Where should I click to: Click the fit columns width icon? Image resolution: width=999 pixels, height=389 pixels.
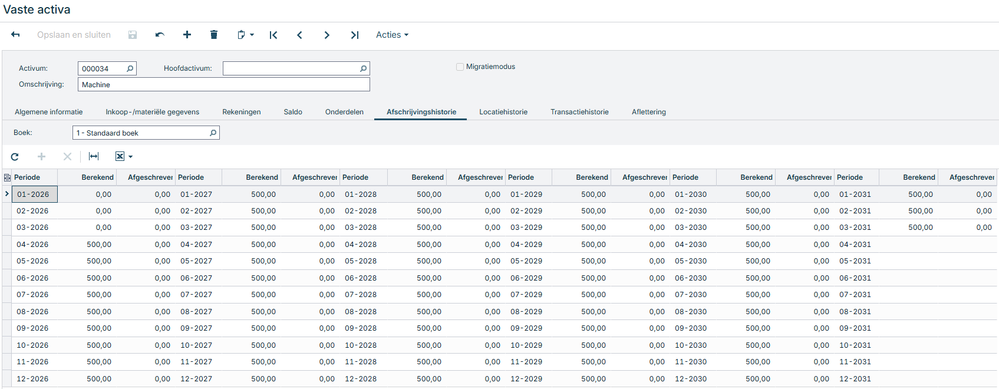(94, 156)
